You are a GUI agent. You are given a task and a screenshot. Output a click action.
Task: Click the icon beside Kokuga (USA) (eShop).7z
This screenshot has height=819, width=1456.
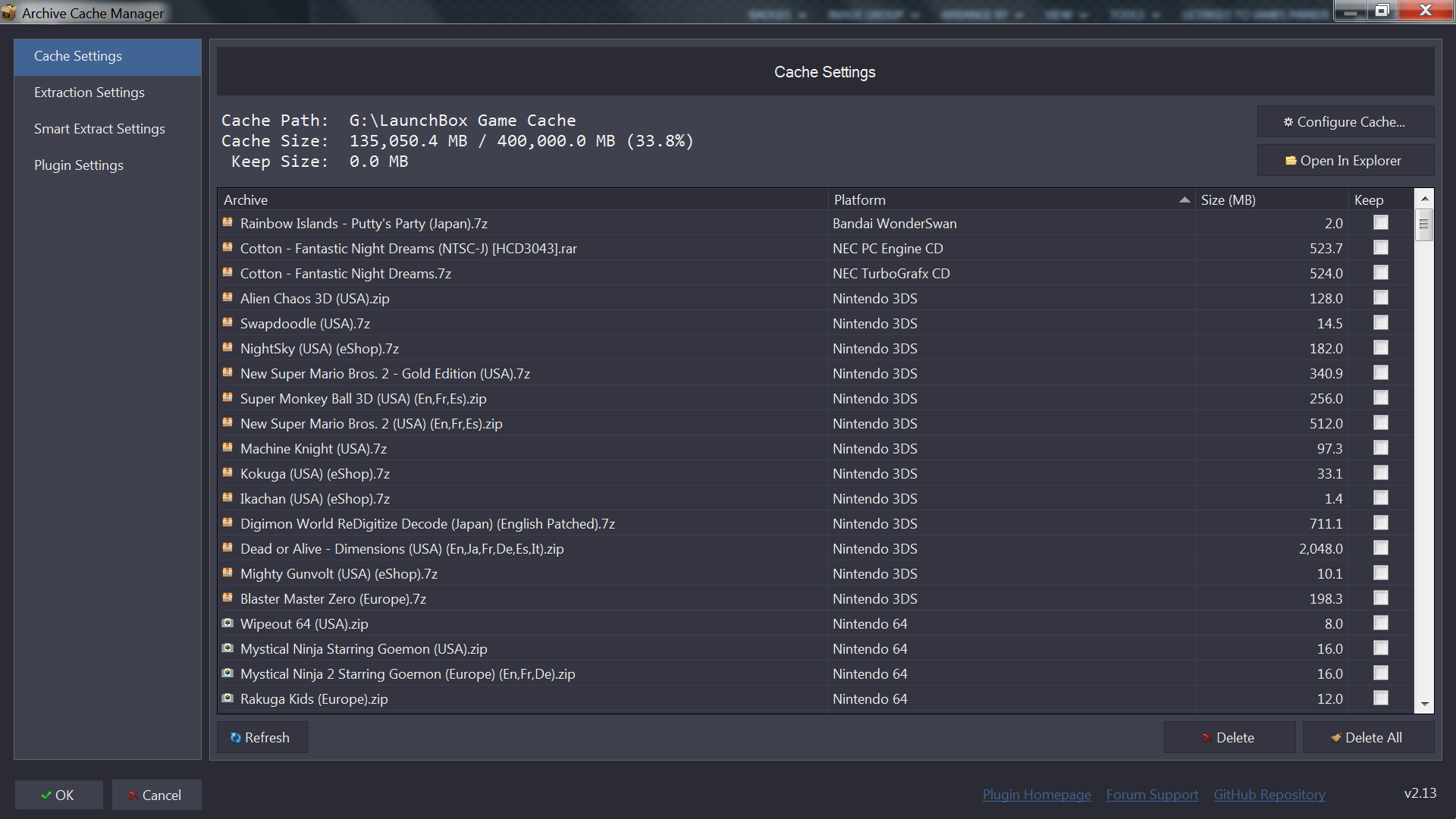coord(227,472)
